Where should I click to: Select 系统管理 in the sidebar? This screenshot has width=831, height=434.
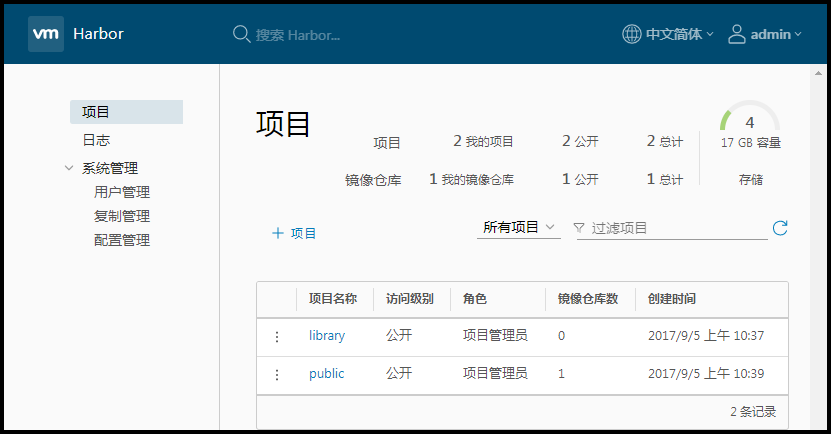110,168
